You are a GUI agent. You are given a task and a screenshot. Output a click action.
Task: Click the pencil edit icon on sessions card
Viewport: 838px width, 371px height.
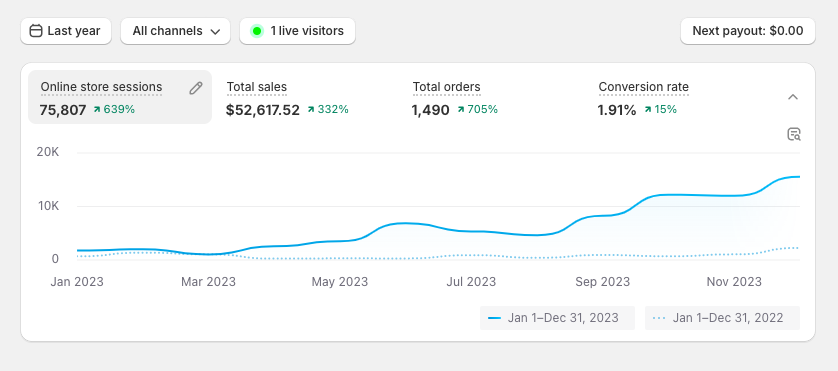click(x=196, y=88)
